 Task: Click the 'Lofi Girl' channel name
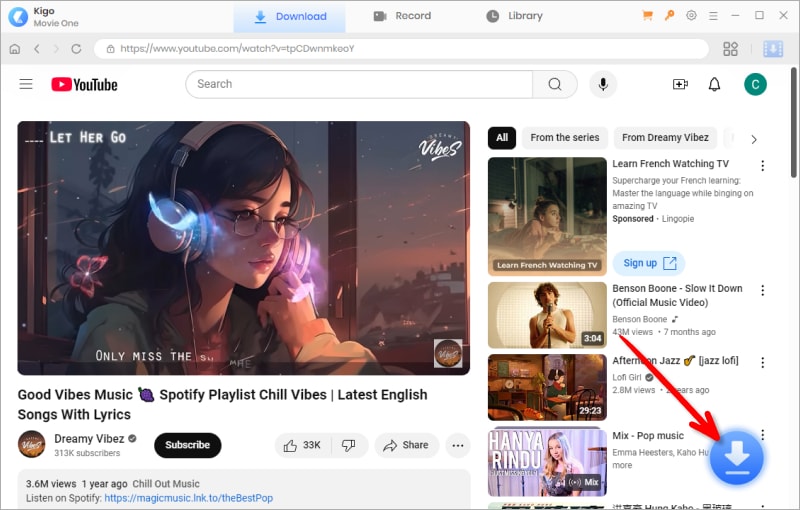tap(627, 377)
